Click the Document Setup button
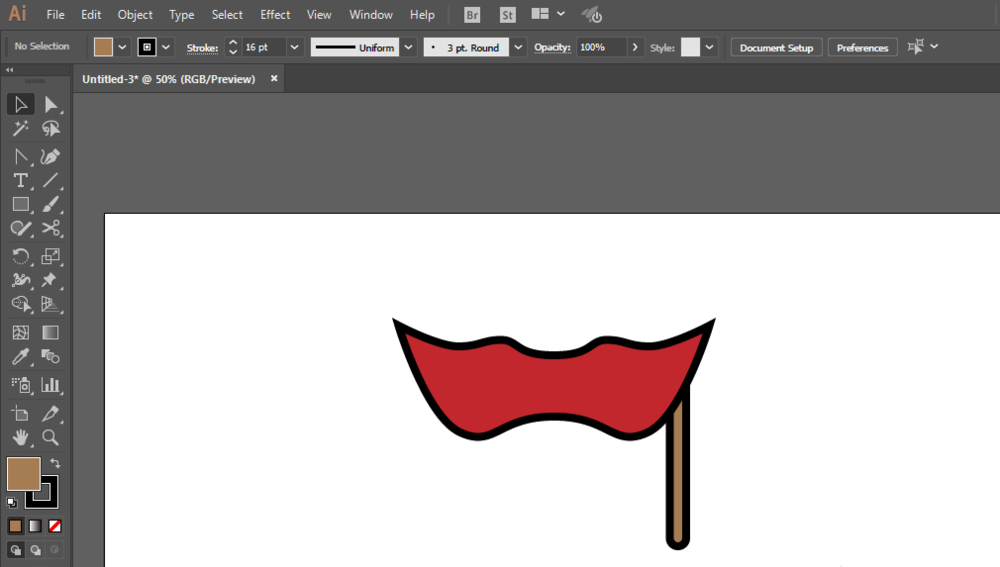 coord(776,47)
